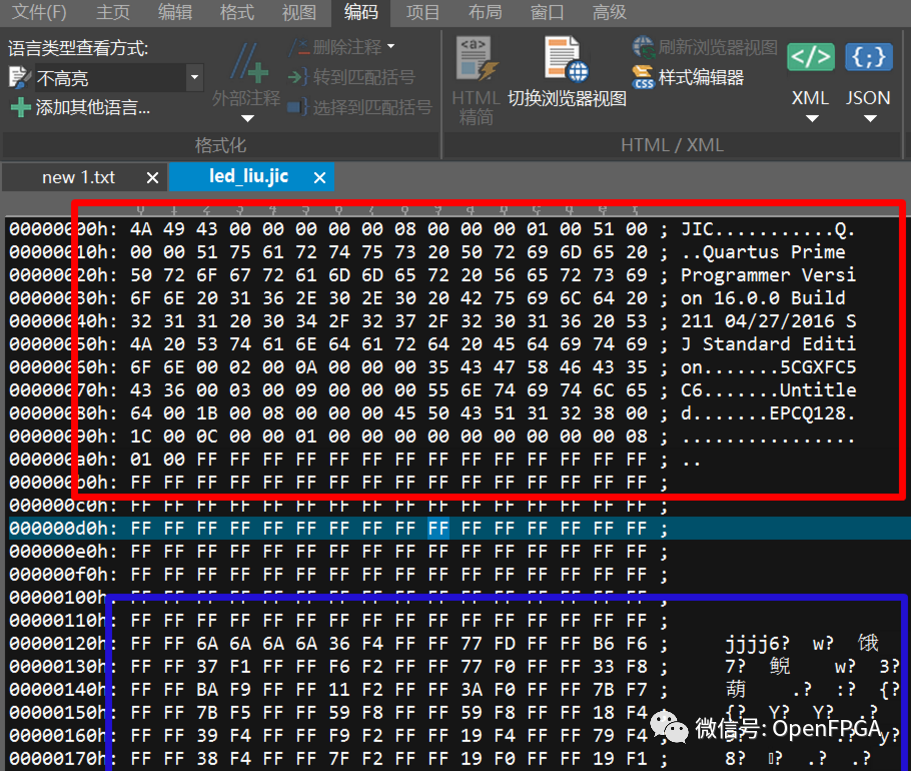Open the 文件(F) menu
This screenshot has height=771, width=911.
point(38,12)
